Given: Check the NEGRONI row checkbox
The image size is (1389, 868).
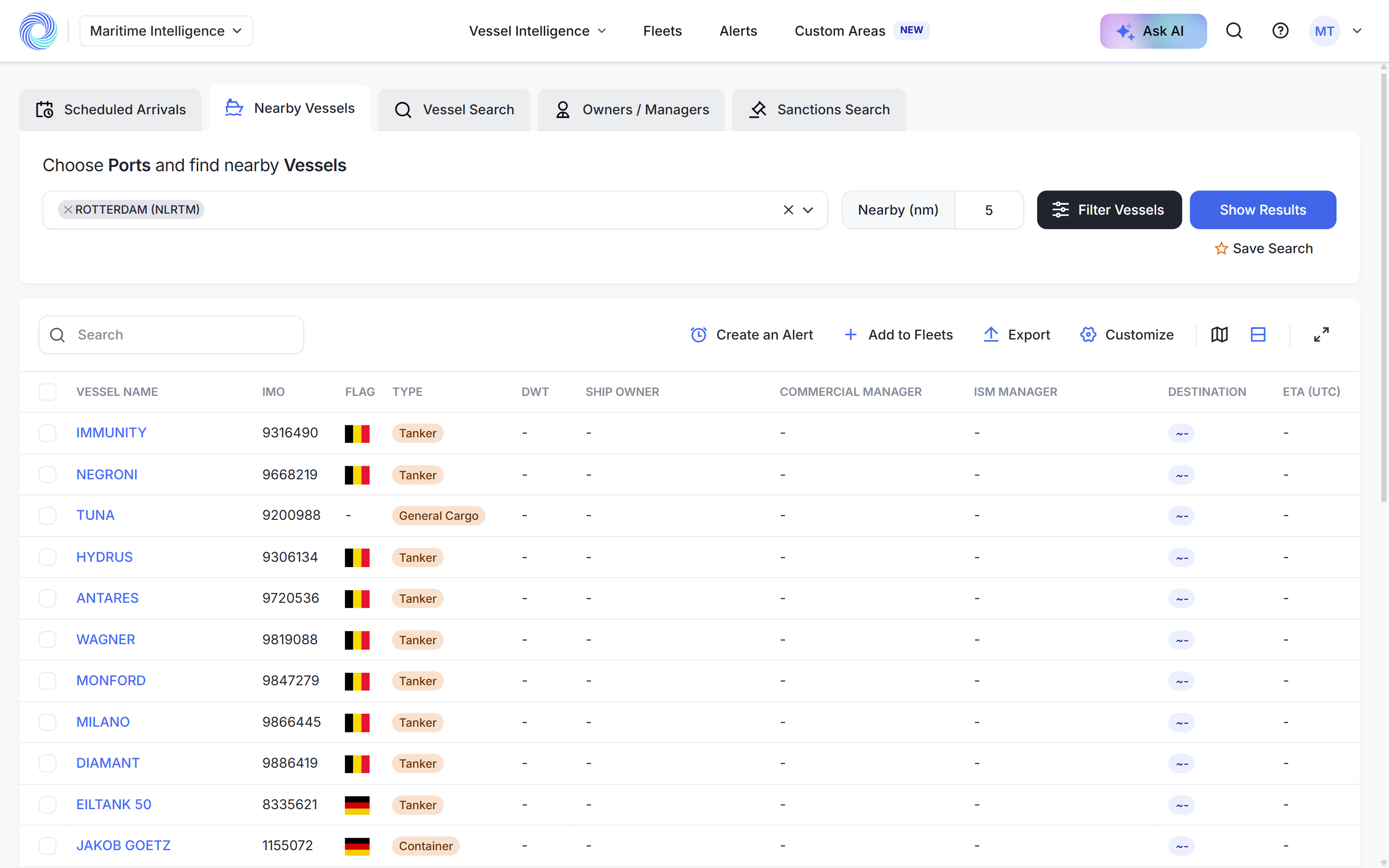Looking at the screenshot, I should point(48,475).
